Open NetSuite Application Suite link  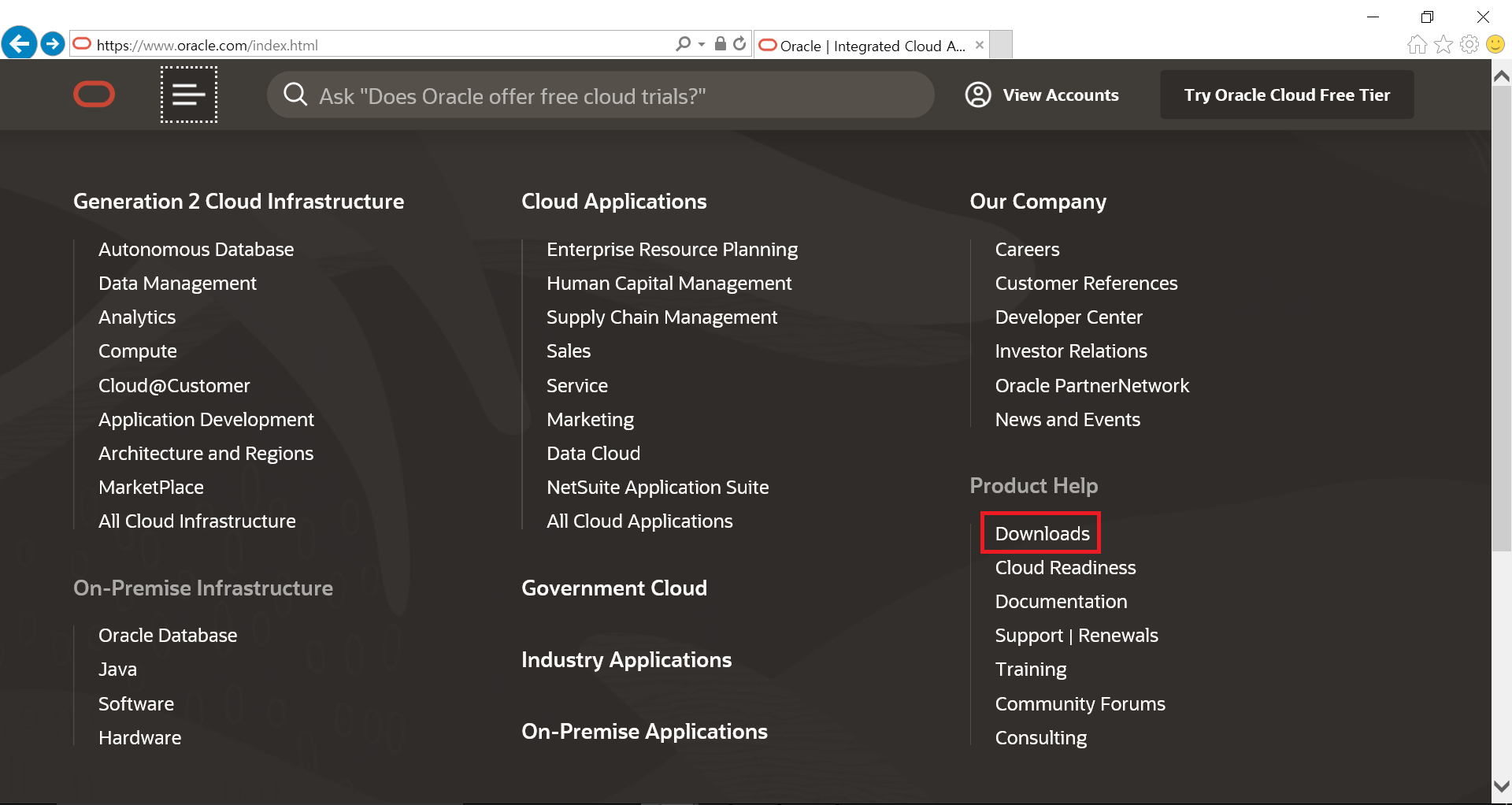click(658, 488)
